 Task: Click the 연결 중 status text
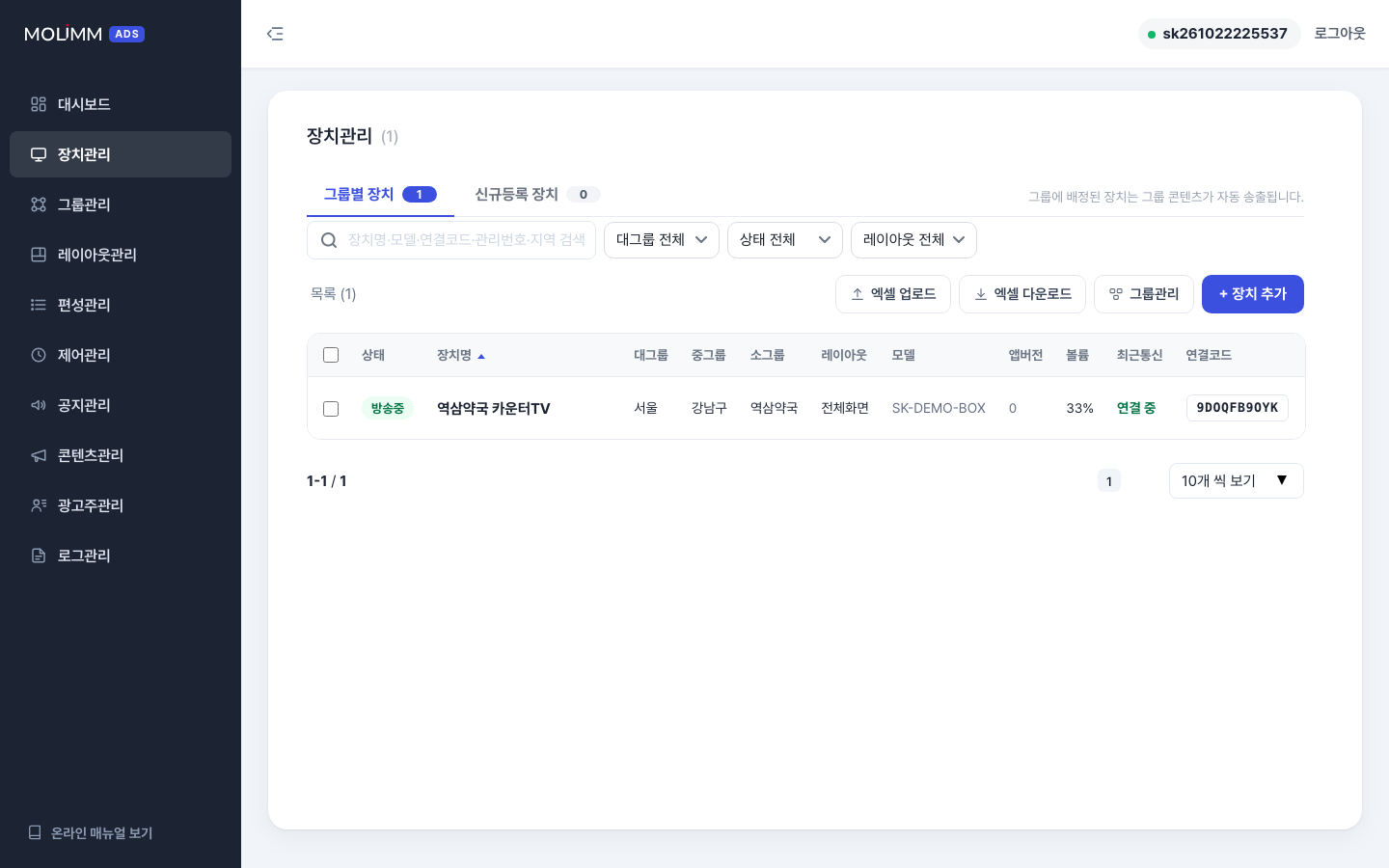pos(1136,408)
